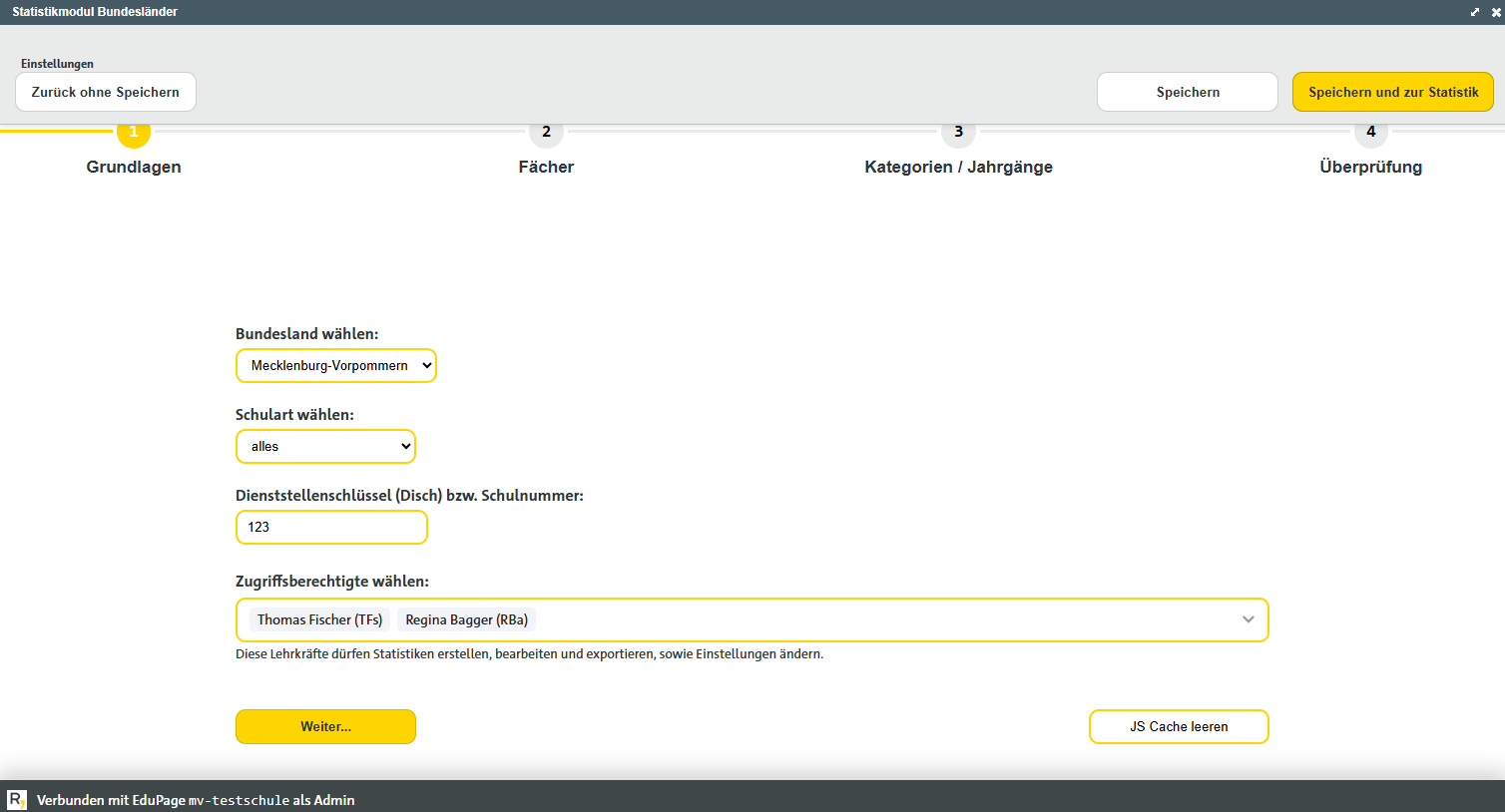Go to the Überprüfung step label
Image resolution: width=1505 pixels, height=812 pixels.
(1371, 167)
